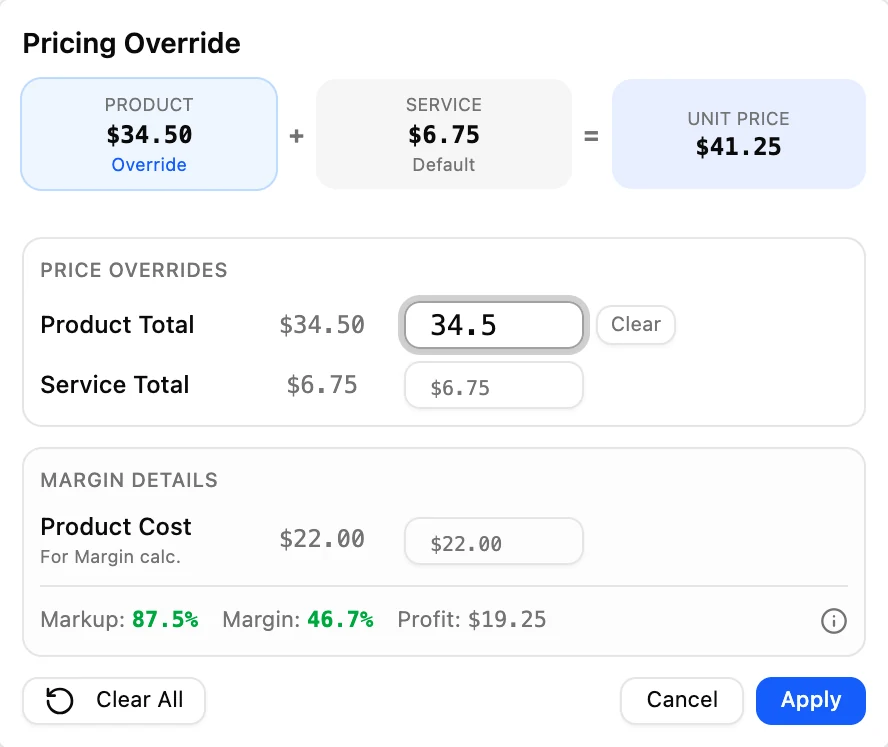Click the Margin 46.7% value
This screenshot has width=888, height=747.
tap(340, 620)
